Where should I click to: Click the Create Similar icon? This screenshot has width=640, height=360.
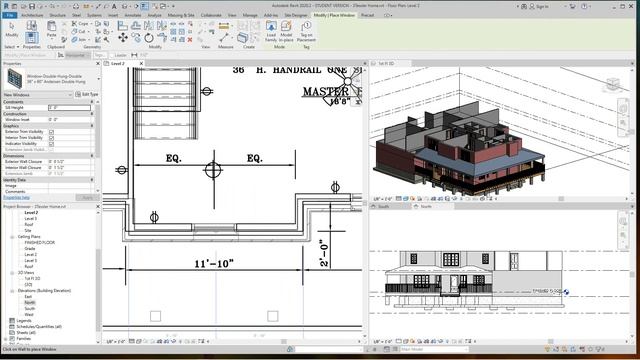pos(242,38)
